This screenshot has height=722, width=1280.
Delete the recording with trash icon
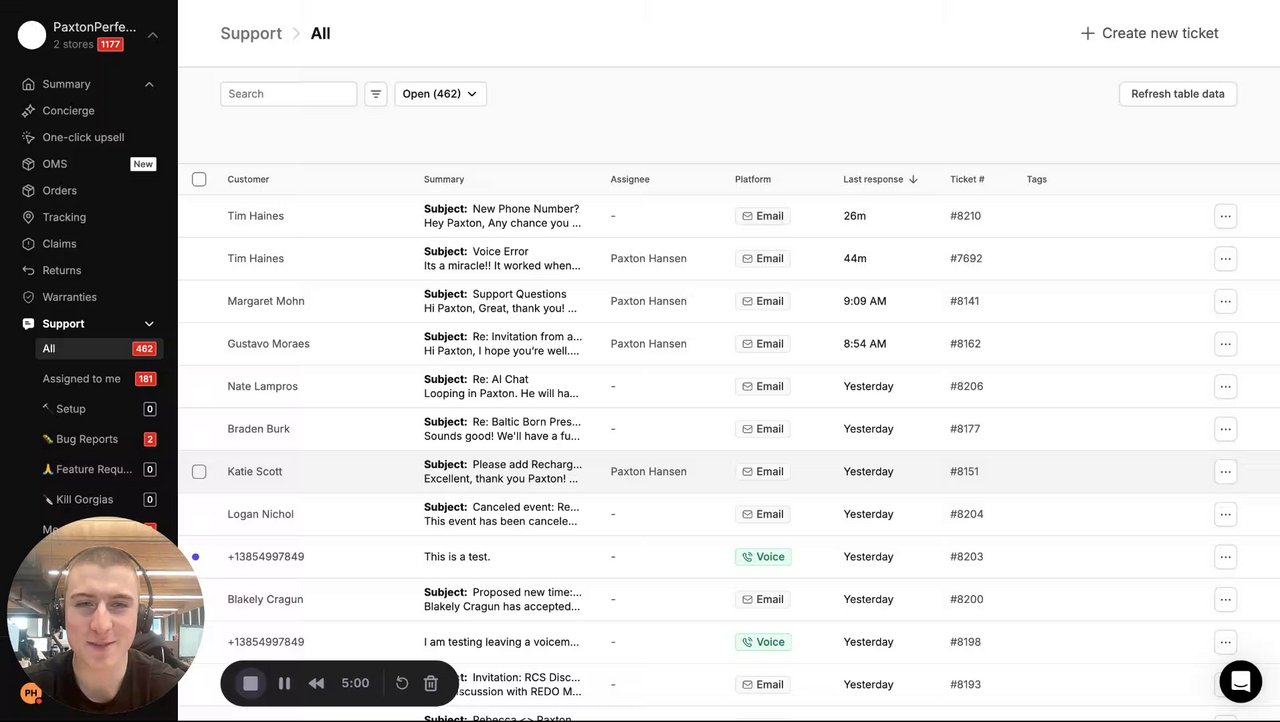coord(431,683)
